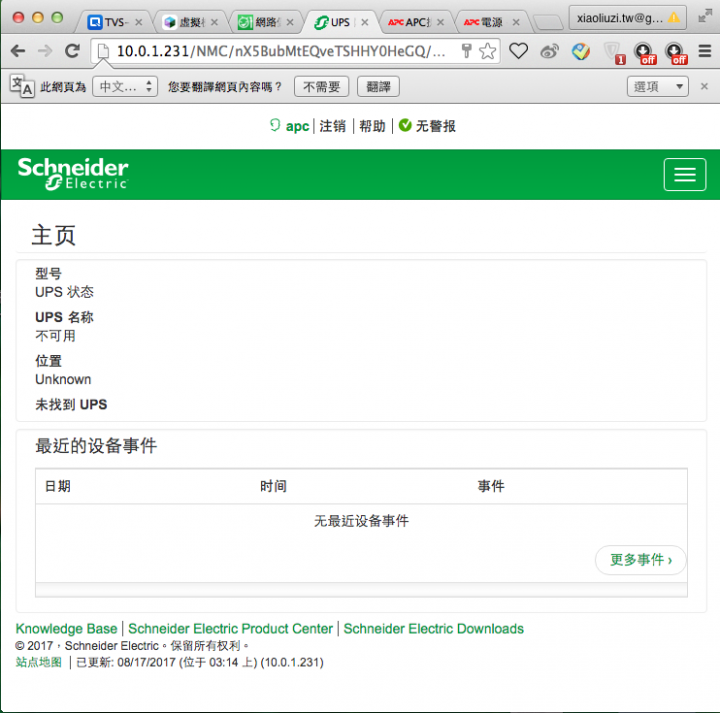Open the Knowledge Base link
Viewport: 720px width, 713px height.
pyautogui.click(x=66, y=628)
